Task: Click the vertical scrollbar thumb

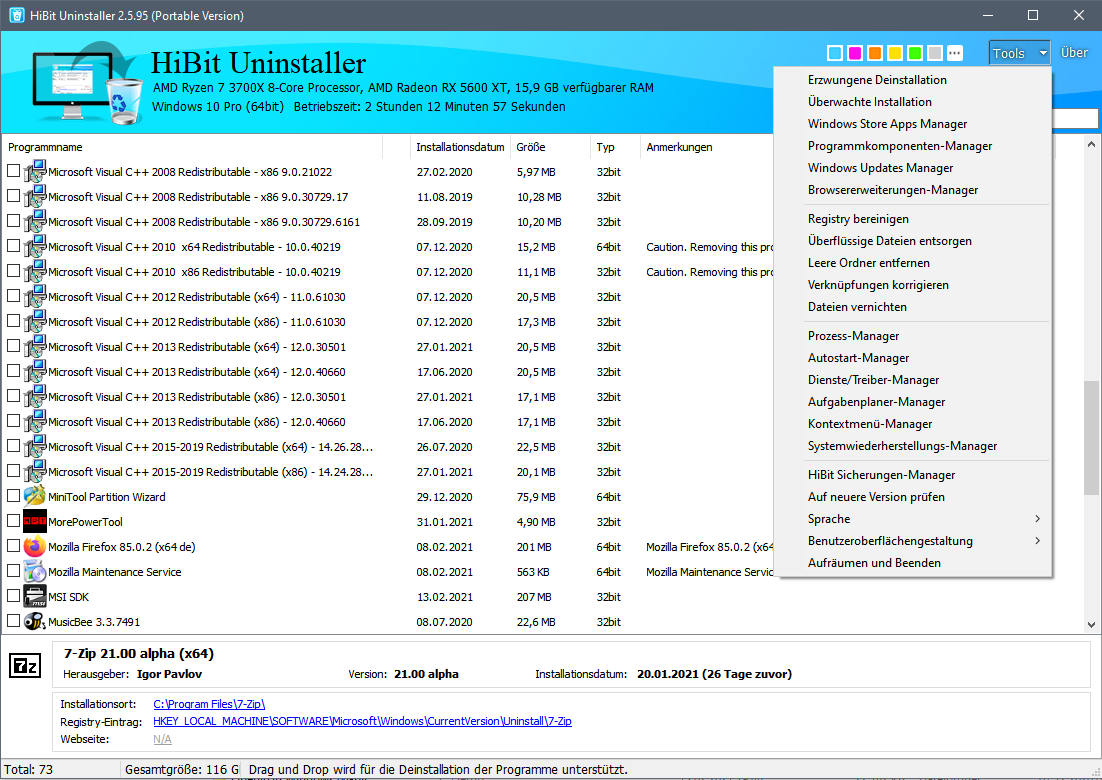Action: (1091, 438)
